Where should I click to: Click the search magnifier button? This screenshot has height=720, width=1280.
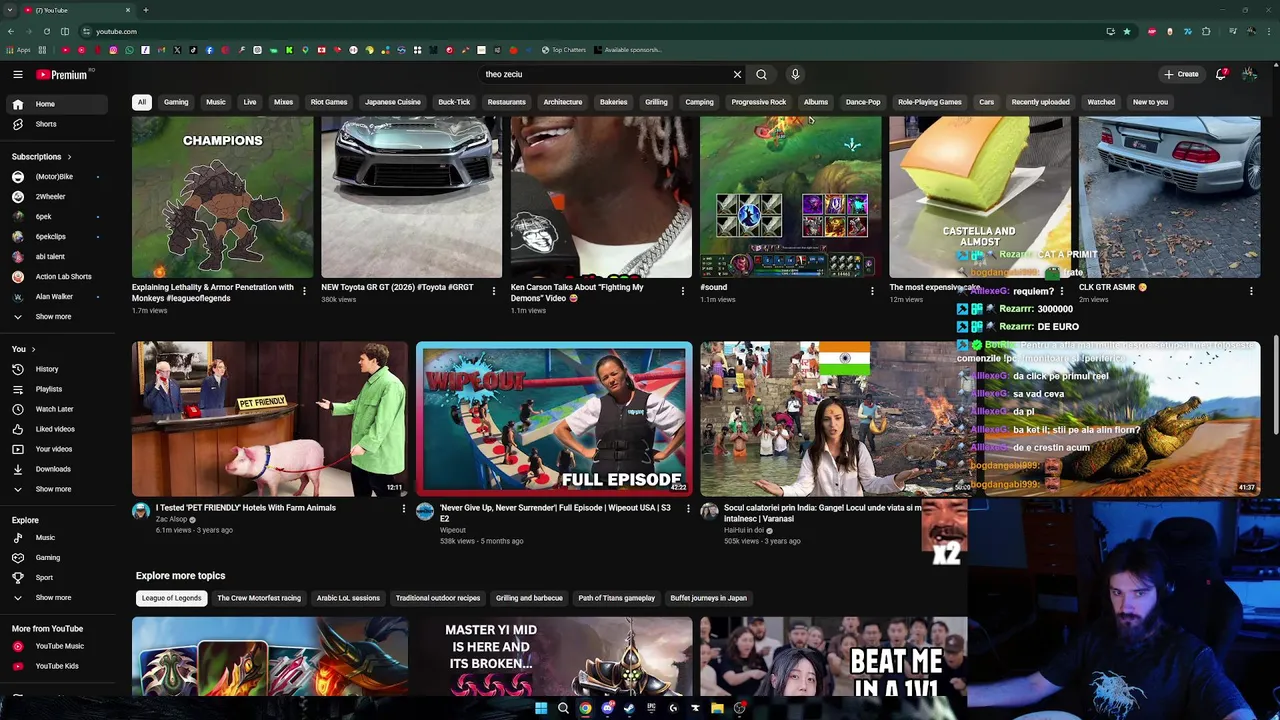coord(761,74)
